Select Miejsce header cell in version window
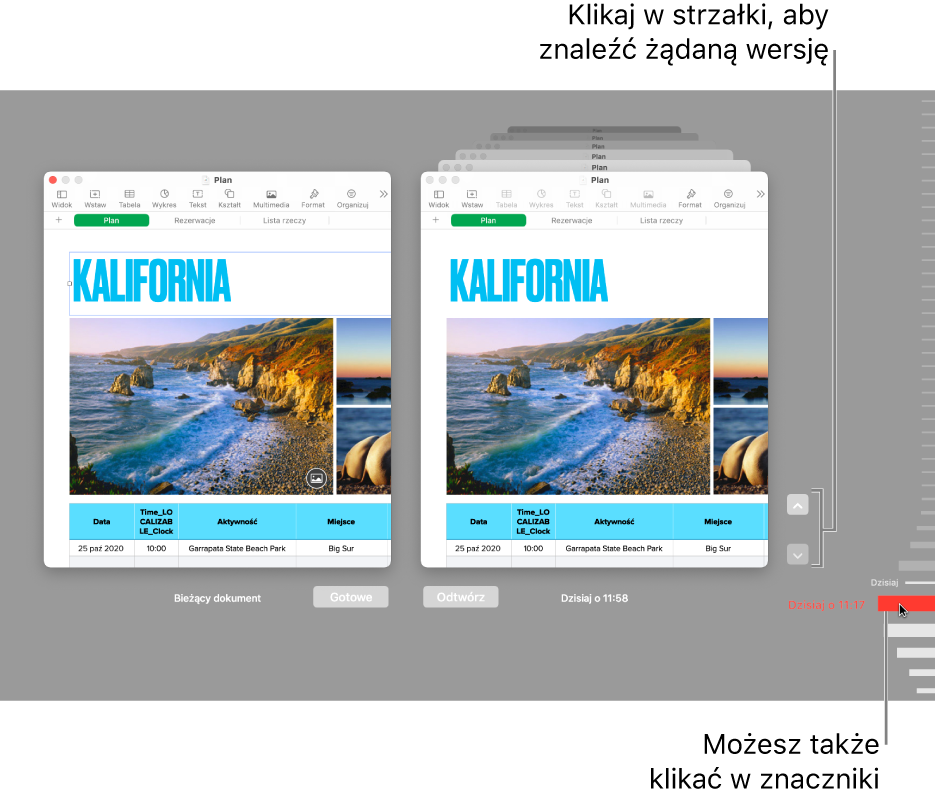 [x=718, y=522]
